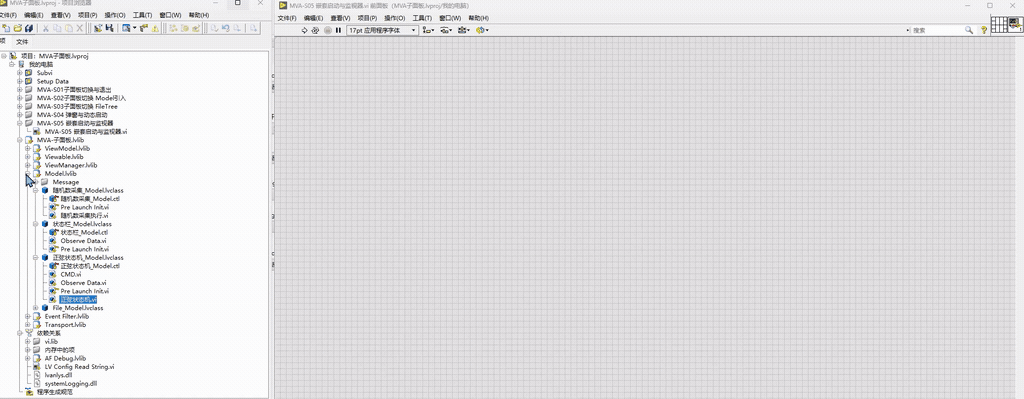Select 我的电脑 node in the project tree
This screenshot has width=1024, height=399.
tap(41, 65)
